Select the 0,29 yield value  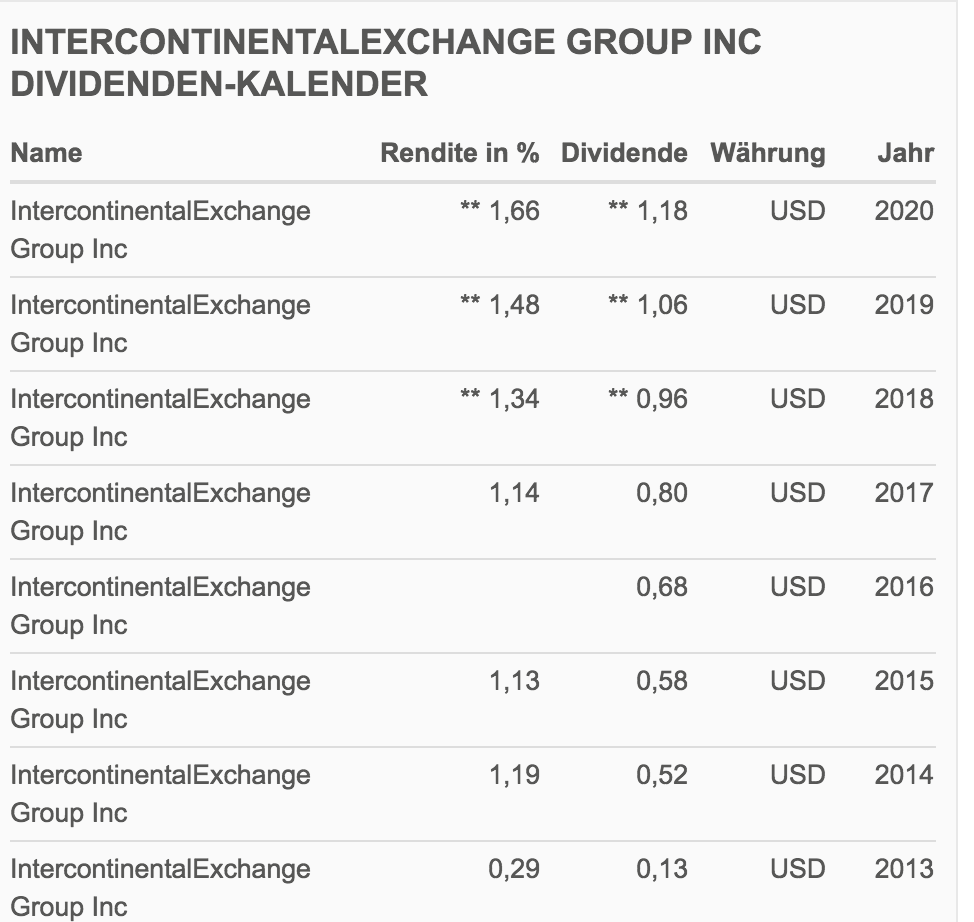[514, 869]
